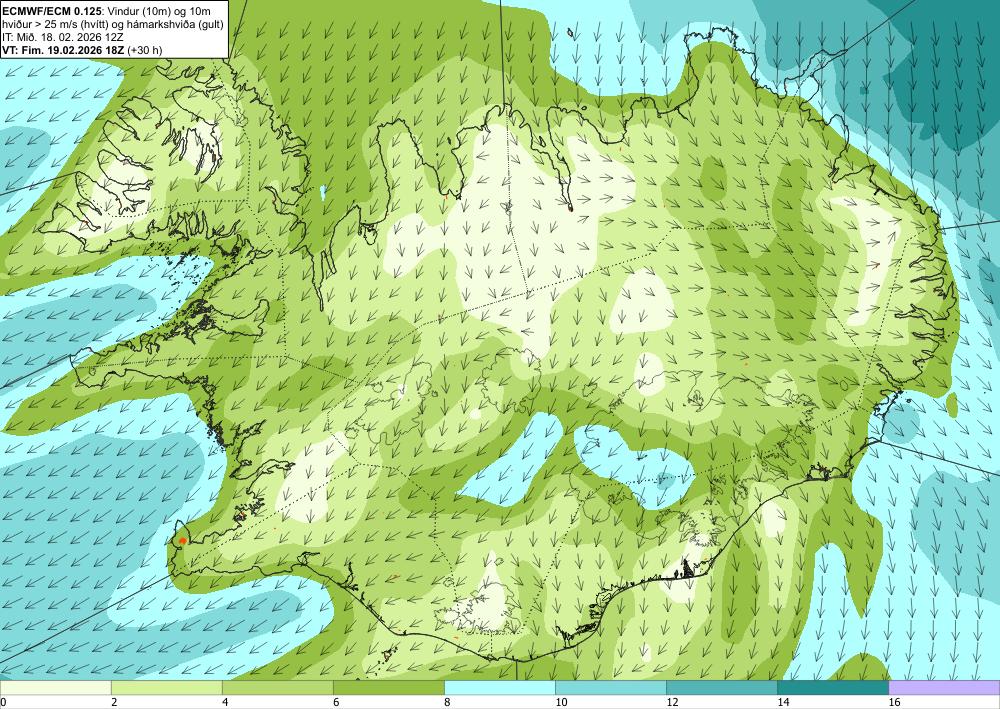Click the '8' label on the wind scale
1000x709 pixels.
point(448,702)
